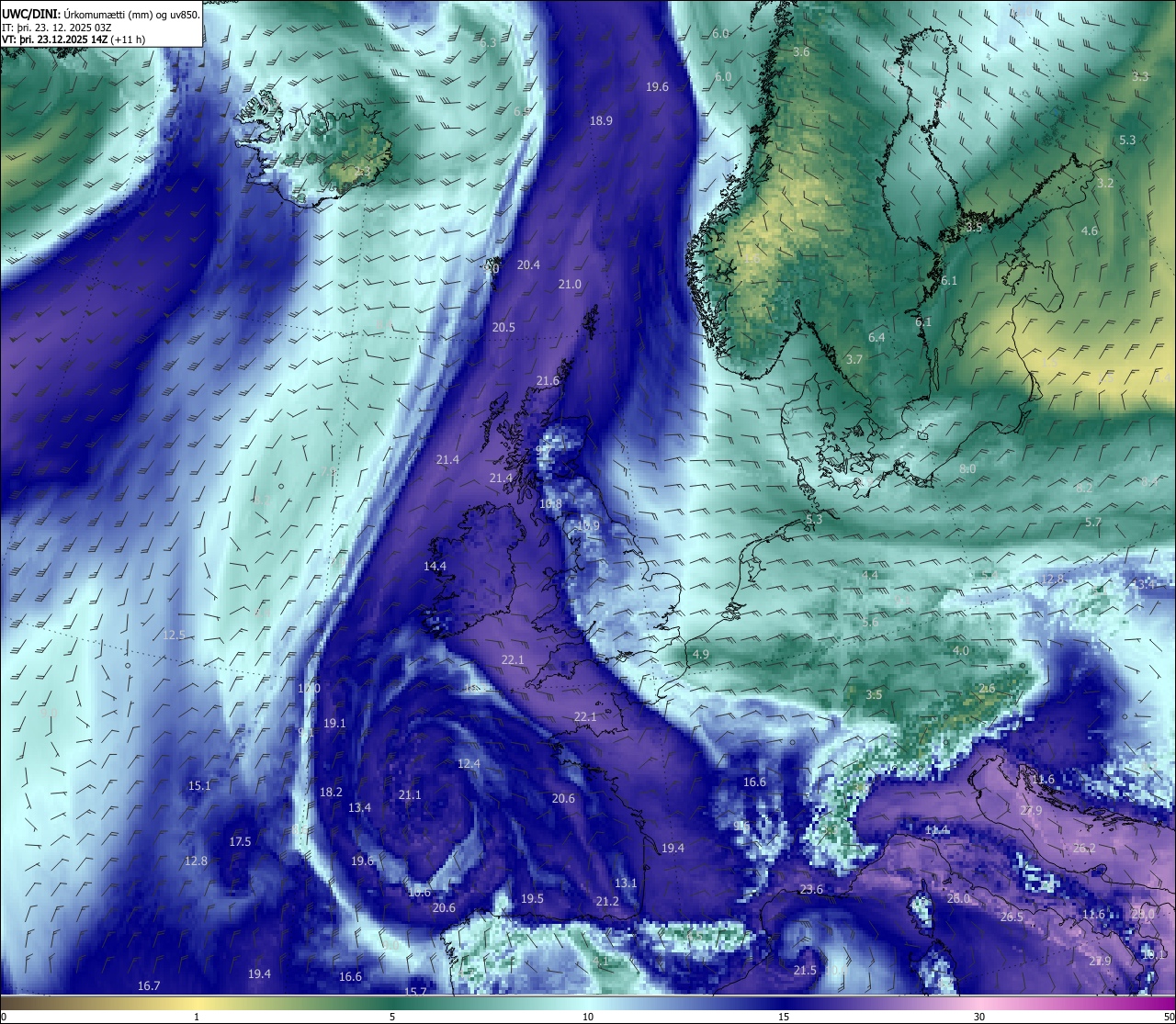Select the valid time line 'VT: þri. 23.12.2025 14Z (+11 h)'
The height and width of the screenshot is (1024, 1176).
pyautogui.click(x=73, y=39)
